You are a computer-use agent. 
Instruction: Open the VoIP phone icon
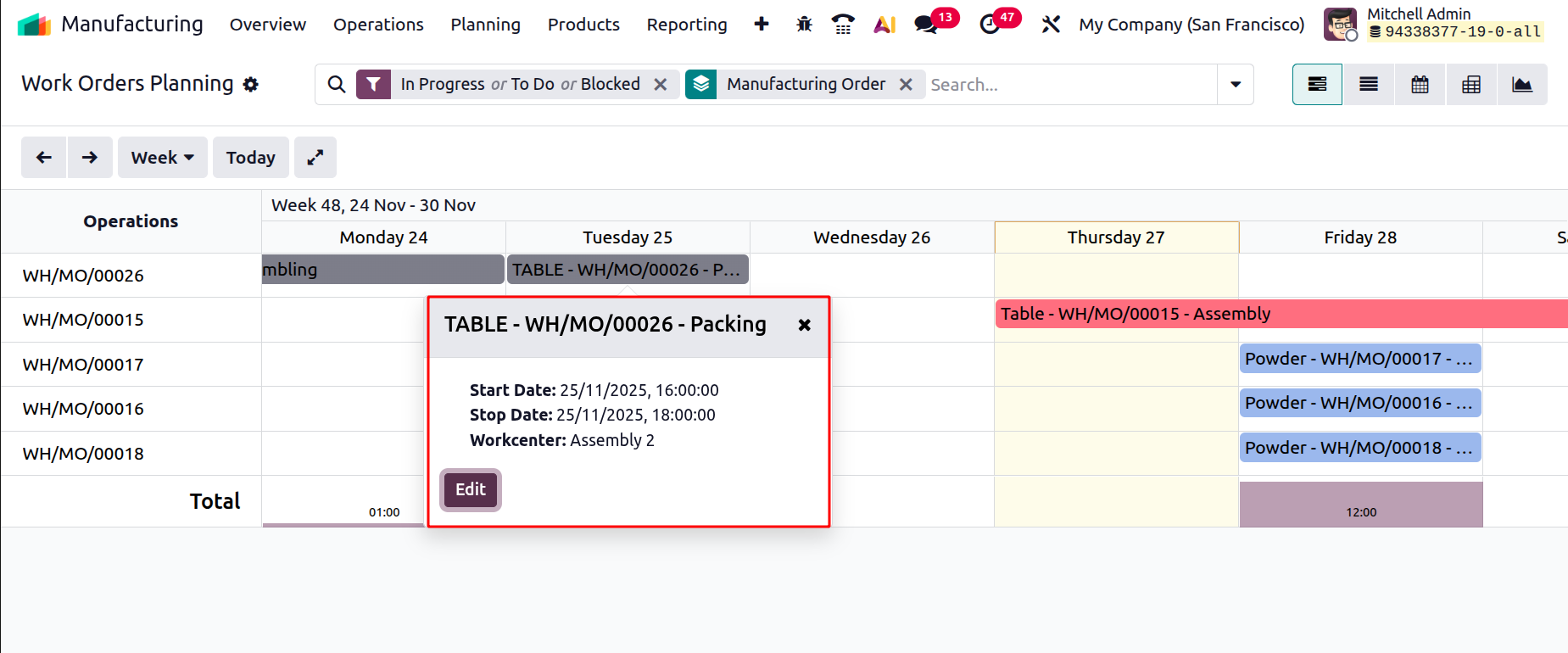coord(842,25)
